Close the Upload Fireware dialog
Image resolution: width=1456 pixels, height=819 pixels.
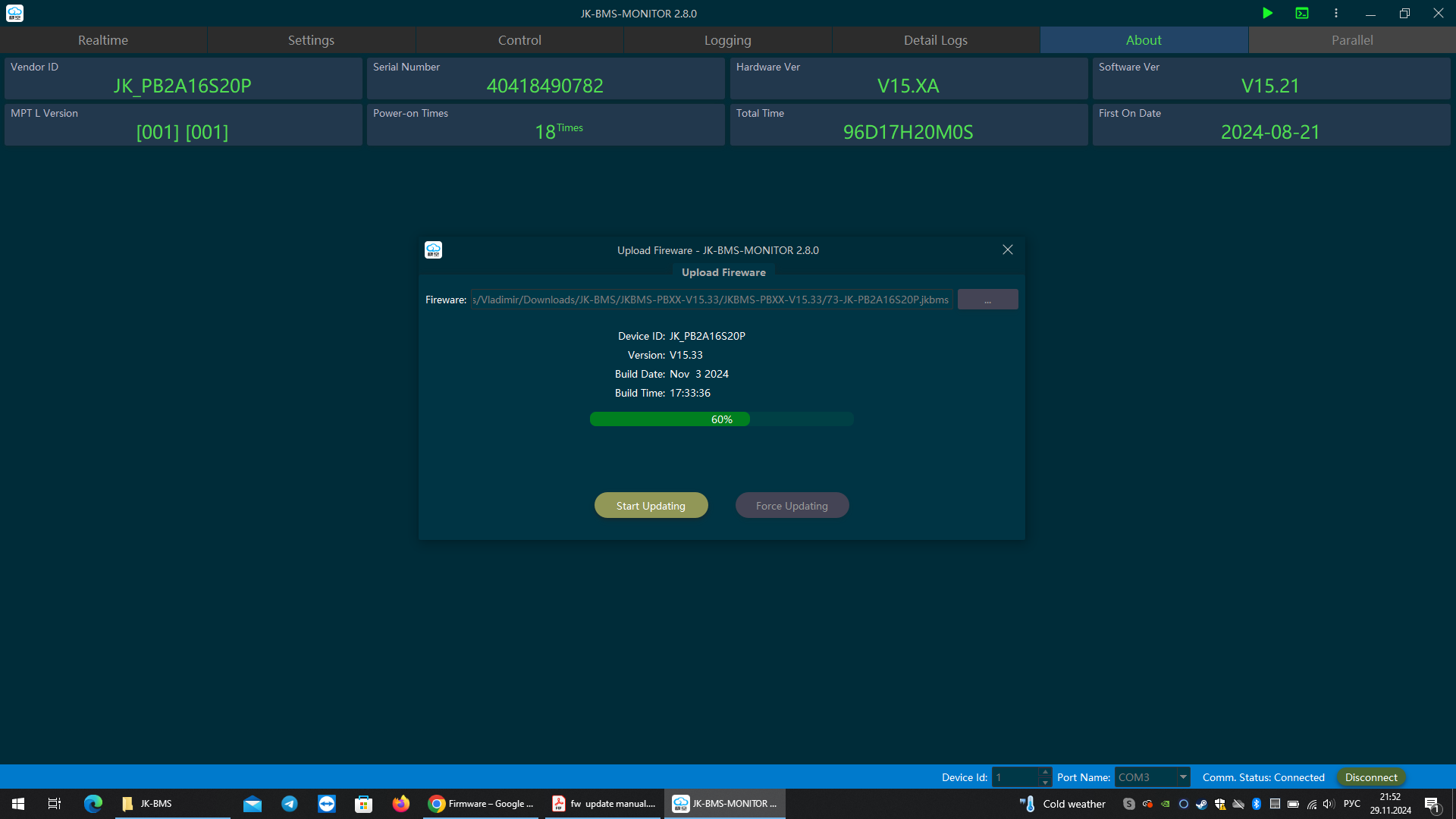coord(1008,249)
